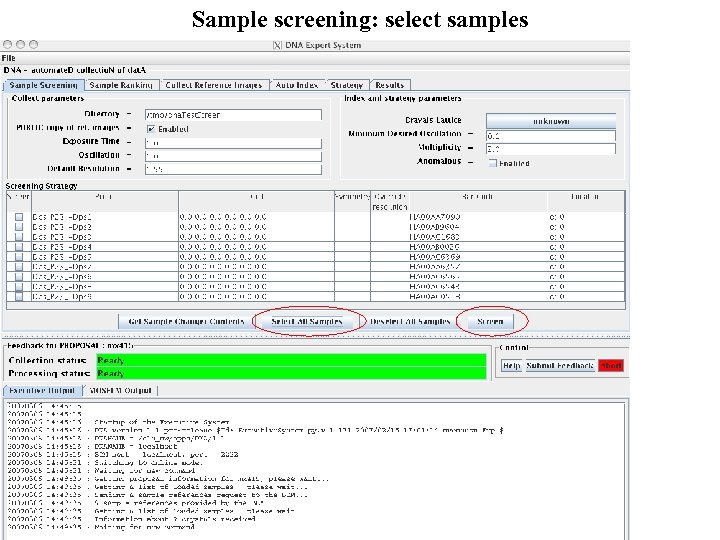Viewport: 720px width, 540px height.
Task: Click the location cell in the Dps1 row
Action: click(x=586, y=217)
